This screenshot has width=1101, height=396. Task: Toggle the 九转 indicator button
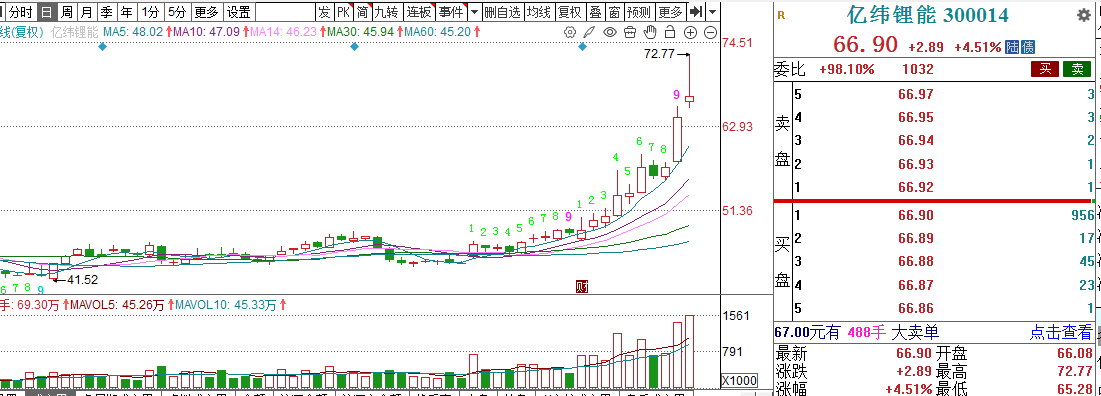point(388,12)
